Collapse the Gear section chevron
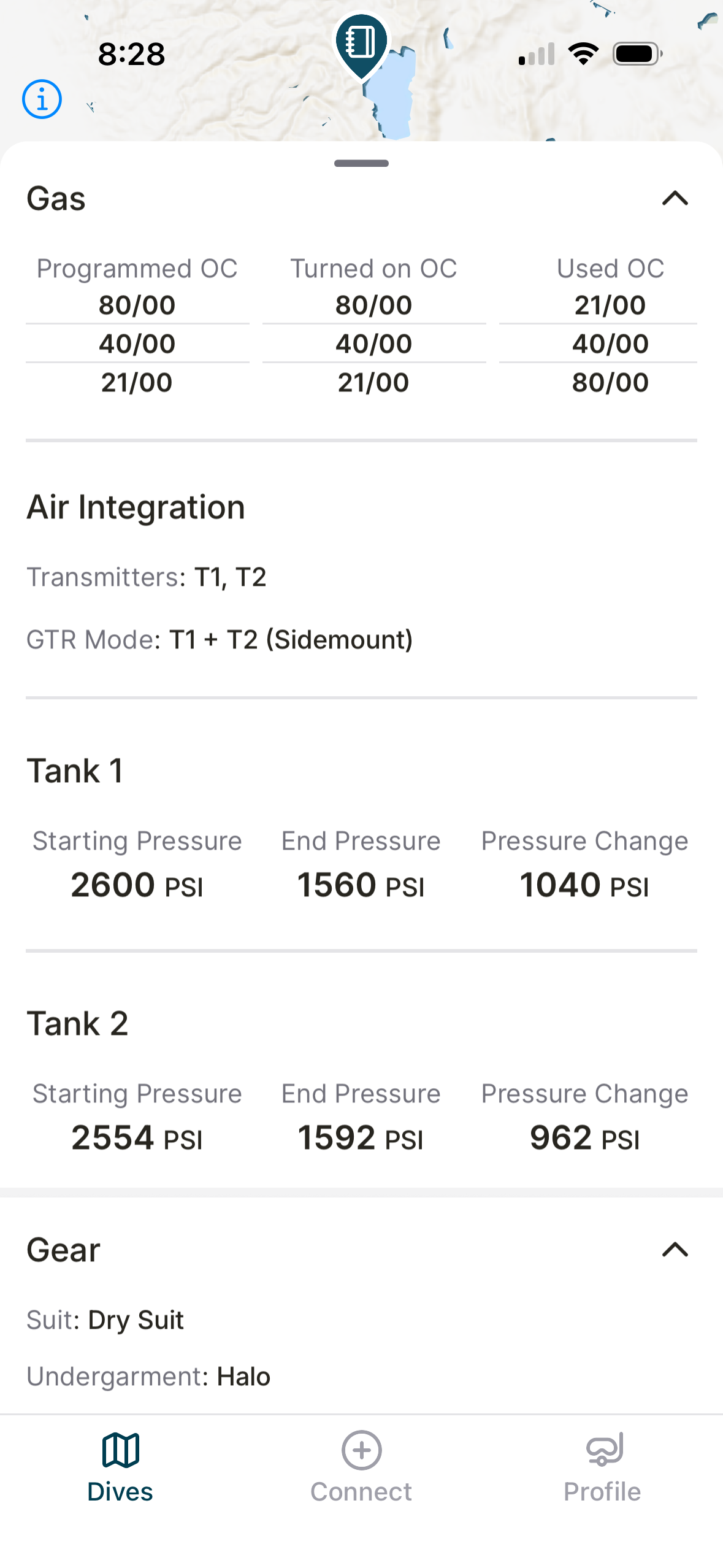 (x=675, y=1250)
